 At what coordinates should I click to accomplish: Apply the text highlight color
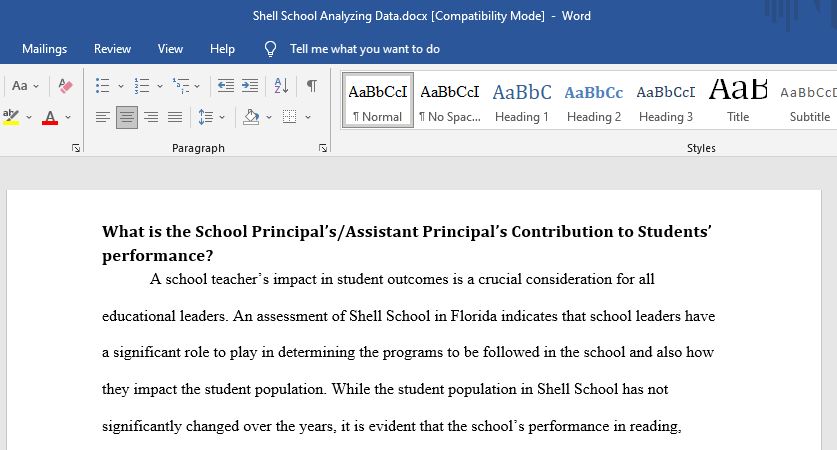tap(11, 117)
